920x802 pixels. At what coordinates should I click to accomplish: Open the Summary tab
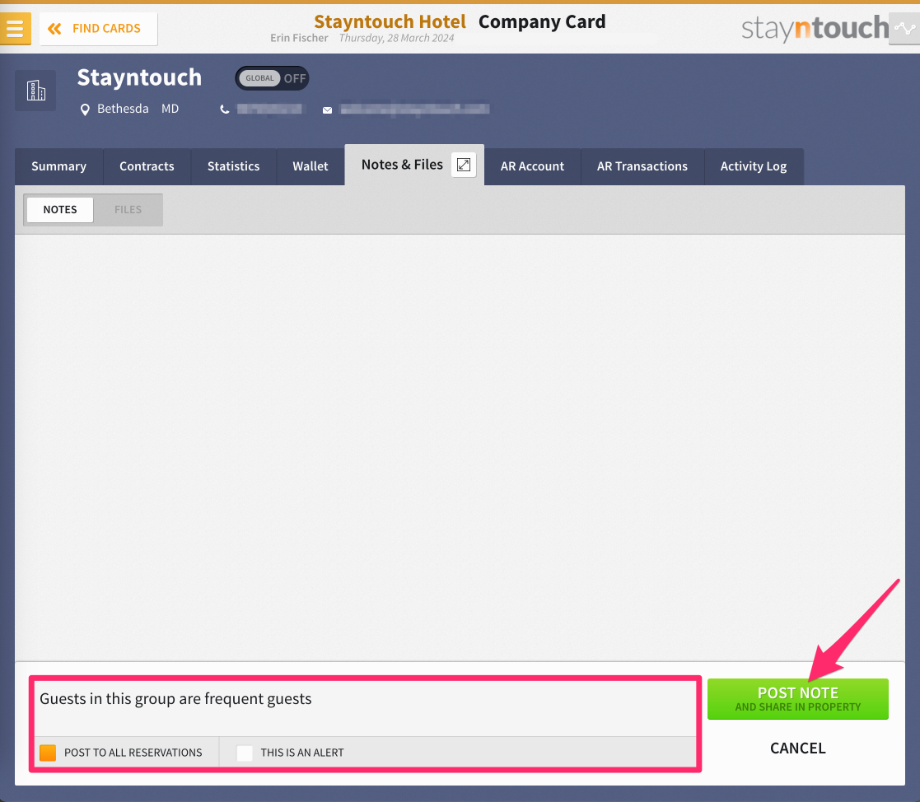click(x=59, y=167)
